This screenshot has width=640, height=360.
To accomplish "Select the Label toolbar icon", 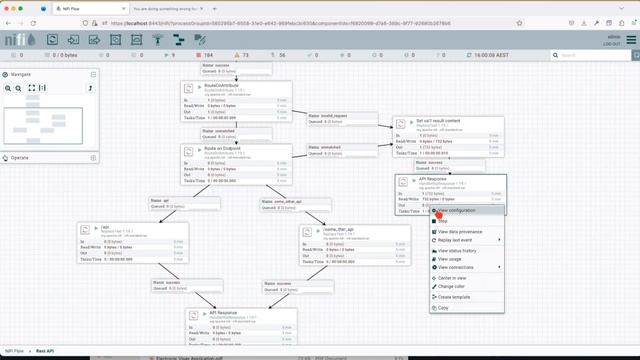I will pyautogui.click(x=200, y=40).
